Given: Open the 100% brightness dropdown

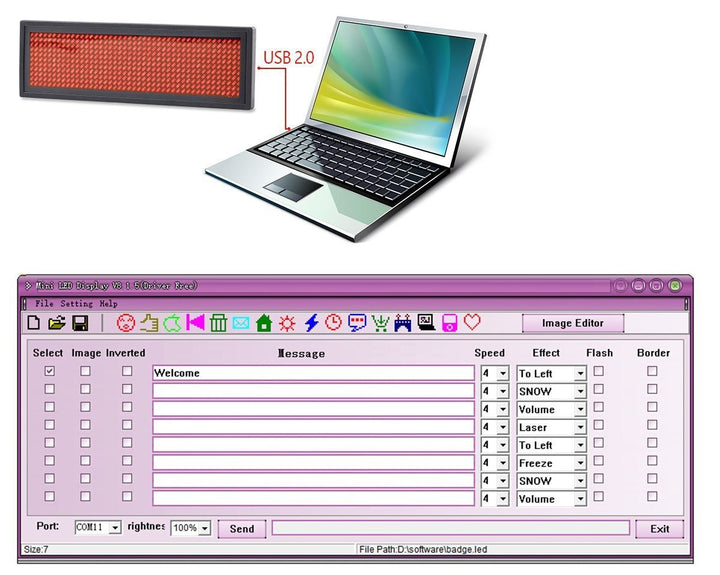Looking at the screenshot, I should (x=204, y=528).
